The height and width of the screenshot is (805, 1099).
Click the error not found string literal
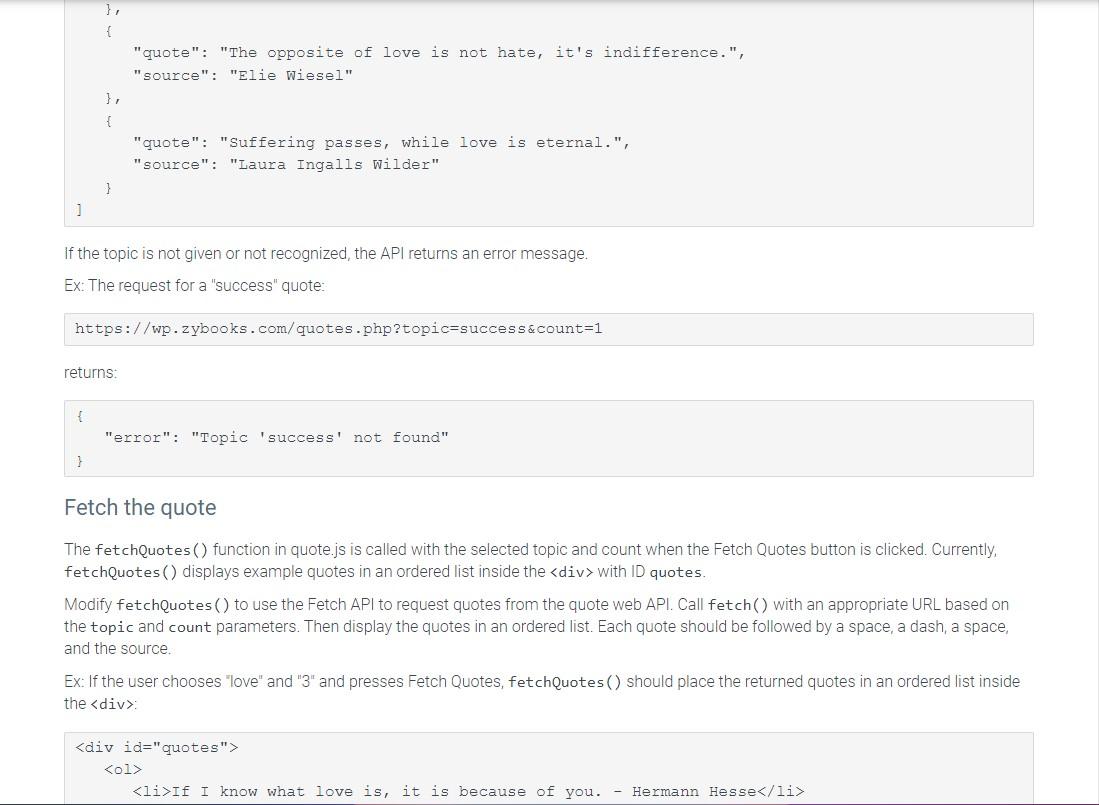pyautogui.click(x=320, y=437)
